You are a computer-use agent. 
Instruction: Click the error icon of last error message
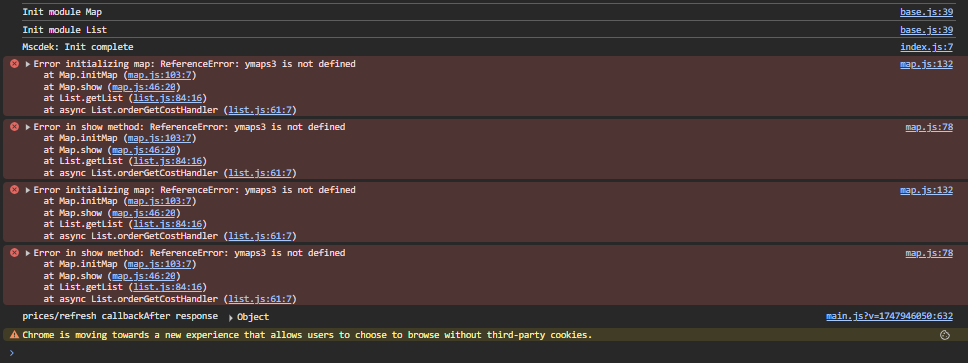[x=14, y=252]
